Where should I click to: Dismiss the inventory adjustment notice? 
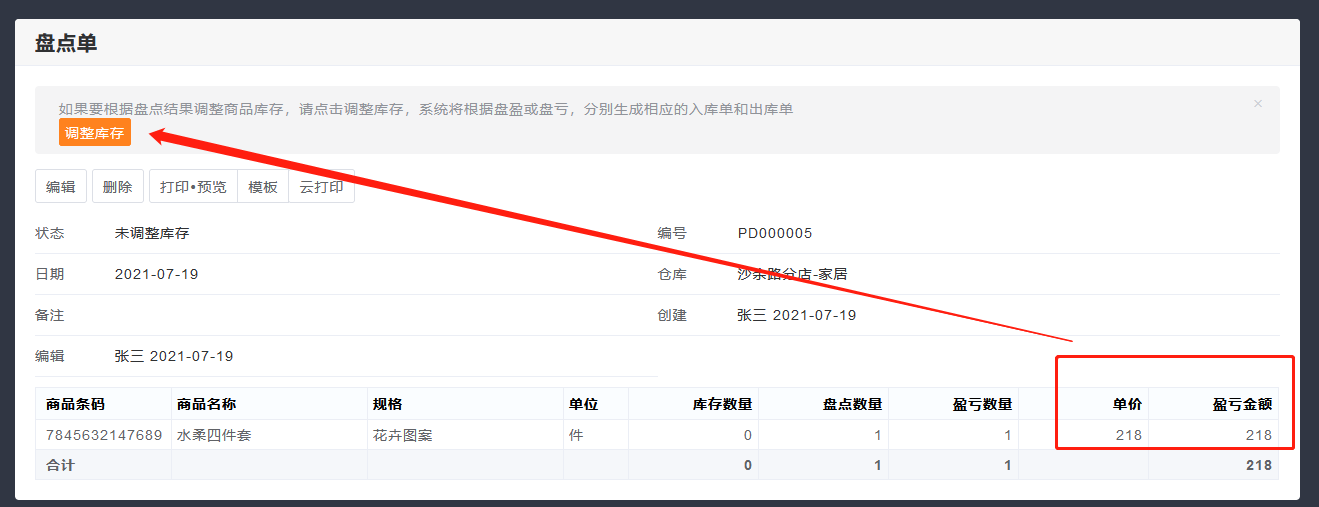pyautogui.click(x=1257, y=104)
